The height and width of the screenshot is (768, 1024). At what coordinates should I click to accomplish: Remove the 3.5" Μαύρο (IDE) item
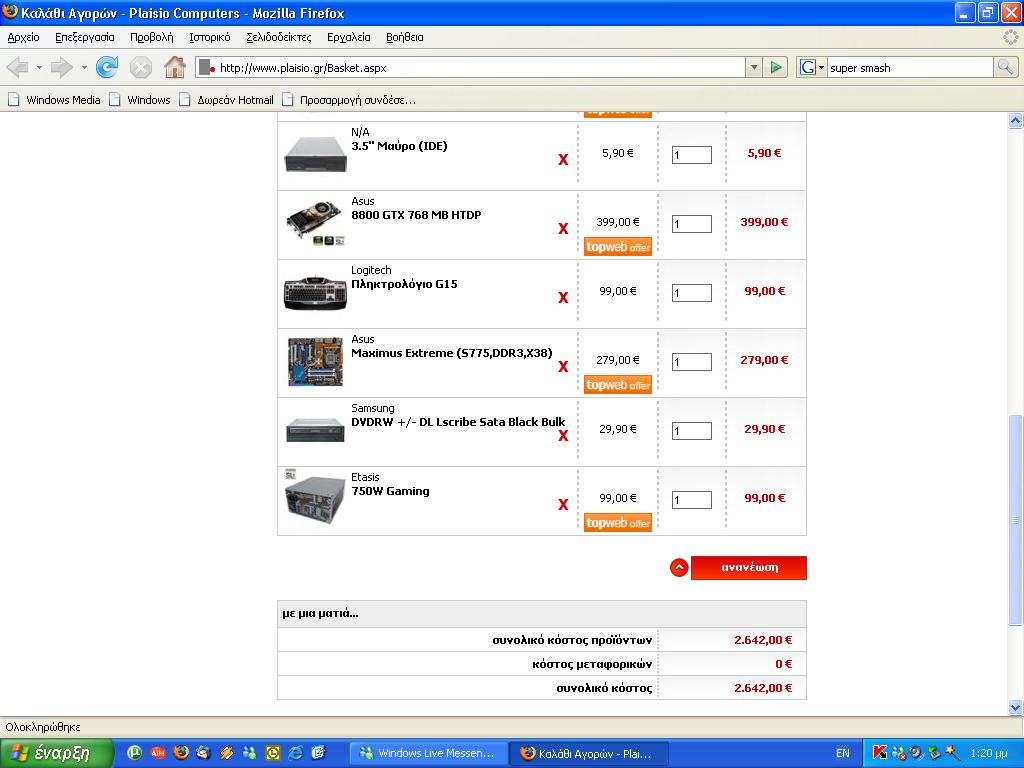click(x=563, y=159)
